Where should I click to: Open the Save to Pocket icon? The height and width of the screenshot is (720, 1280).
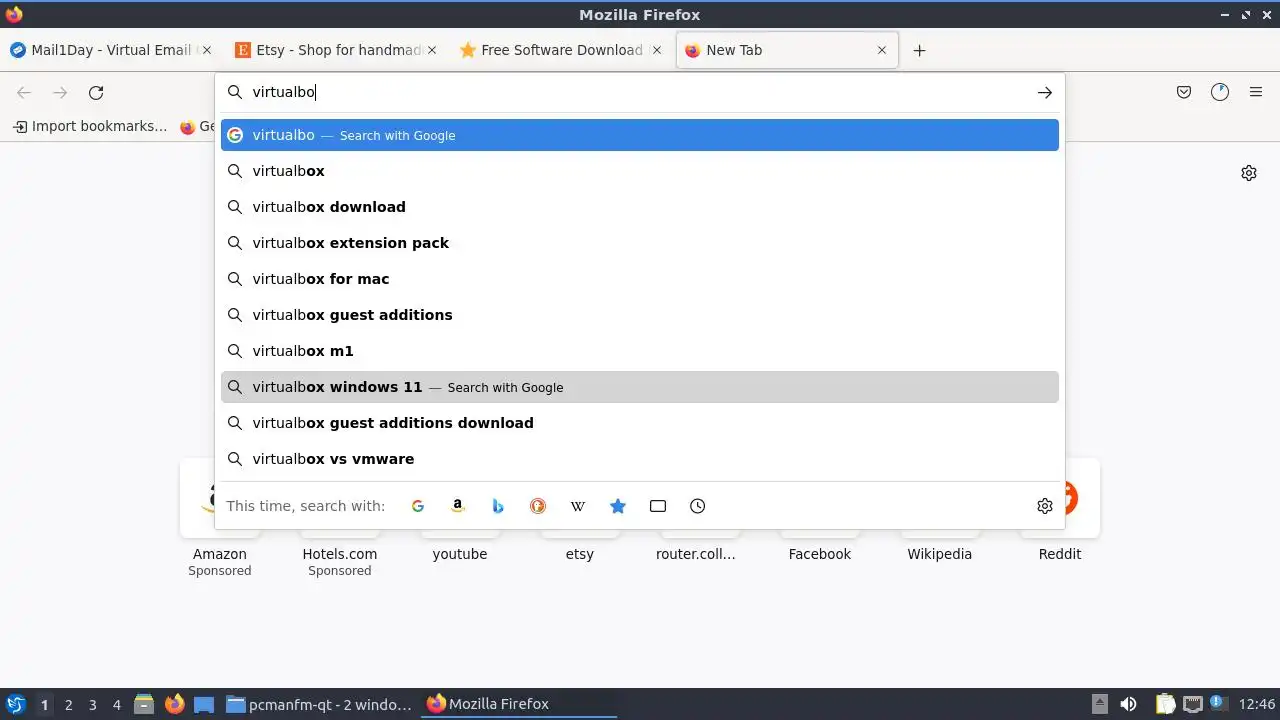[x=1184, y=92]
